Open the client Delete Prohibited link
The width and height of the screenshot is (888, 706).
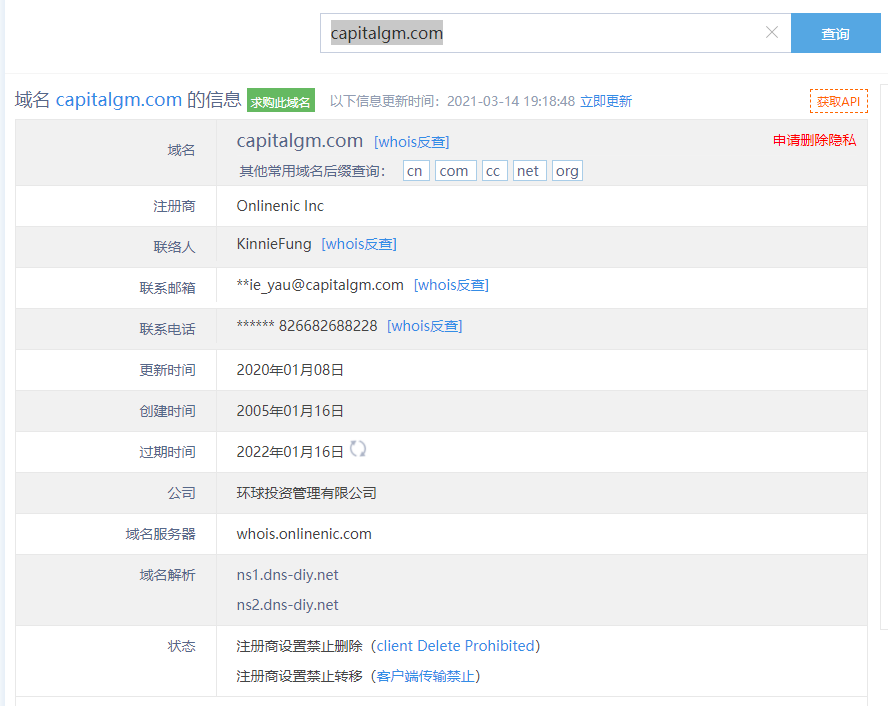pyautogui.click(x=456, y=646)
